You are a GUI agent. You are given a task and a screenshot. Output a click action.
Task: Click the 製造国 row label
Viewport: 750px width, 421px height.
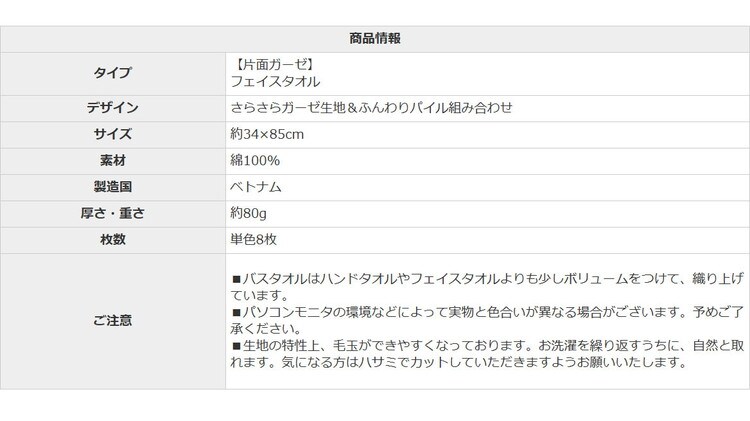point(112,186)
